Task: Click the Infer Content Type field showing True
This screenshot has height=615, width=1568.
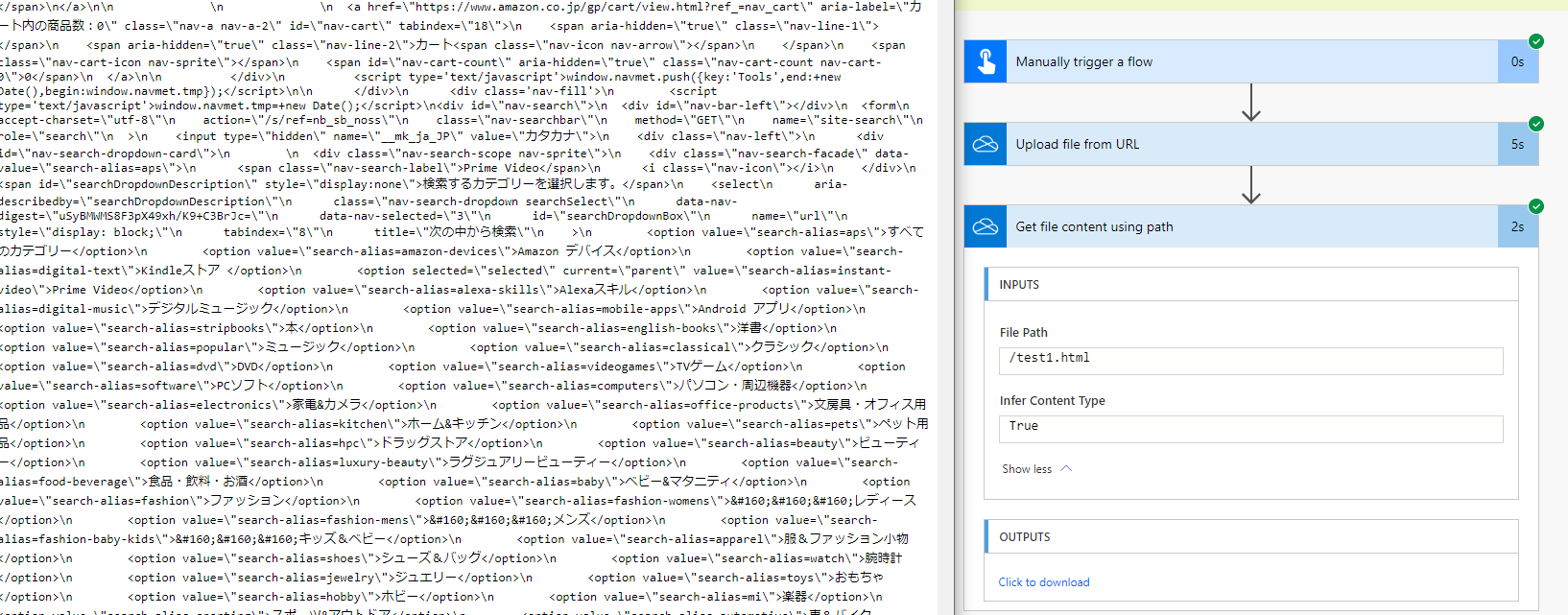Action: click(x=1250, y=429)
